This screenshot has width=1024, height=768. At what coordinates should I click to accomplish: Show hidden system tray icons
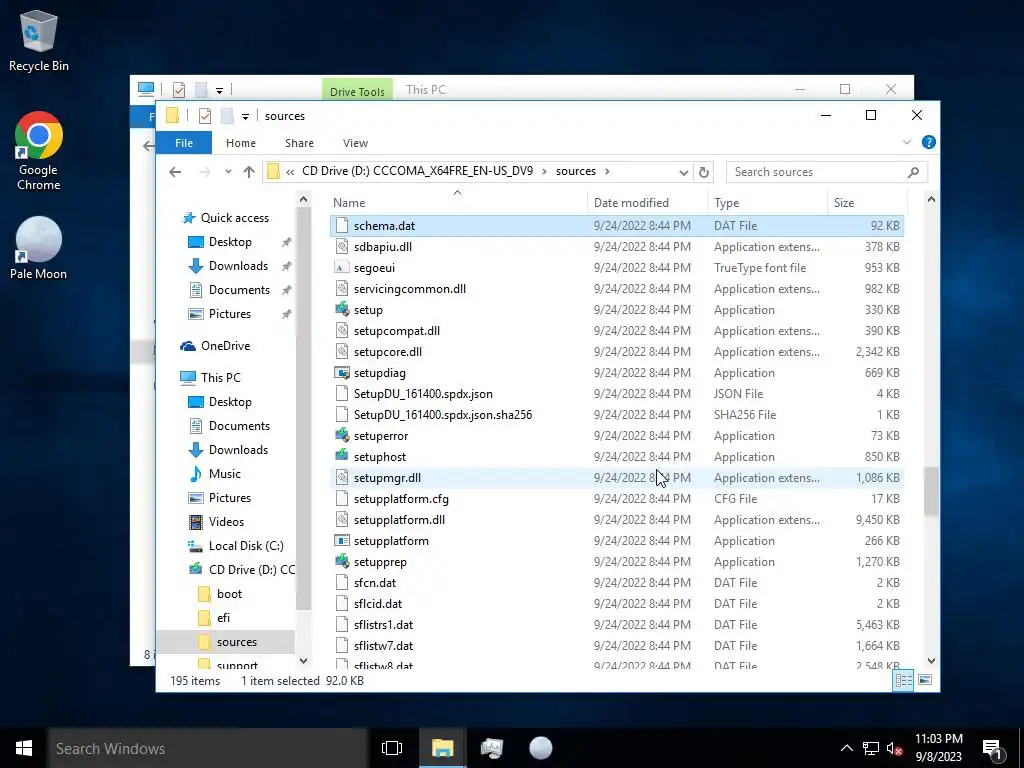846,748
